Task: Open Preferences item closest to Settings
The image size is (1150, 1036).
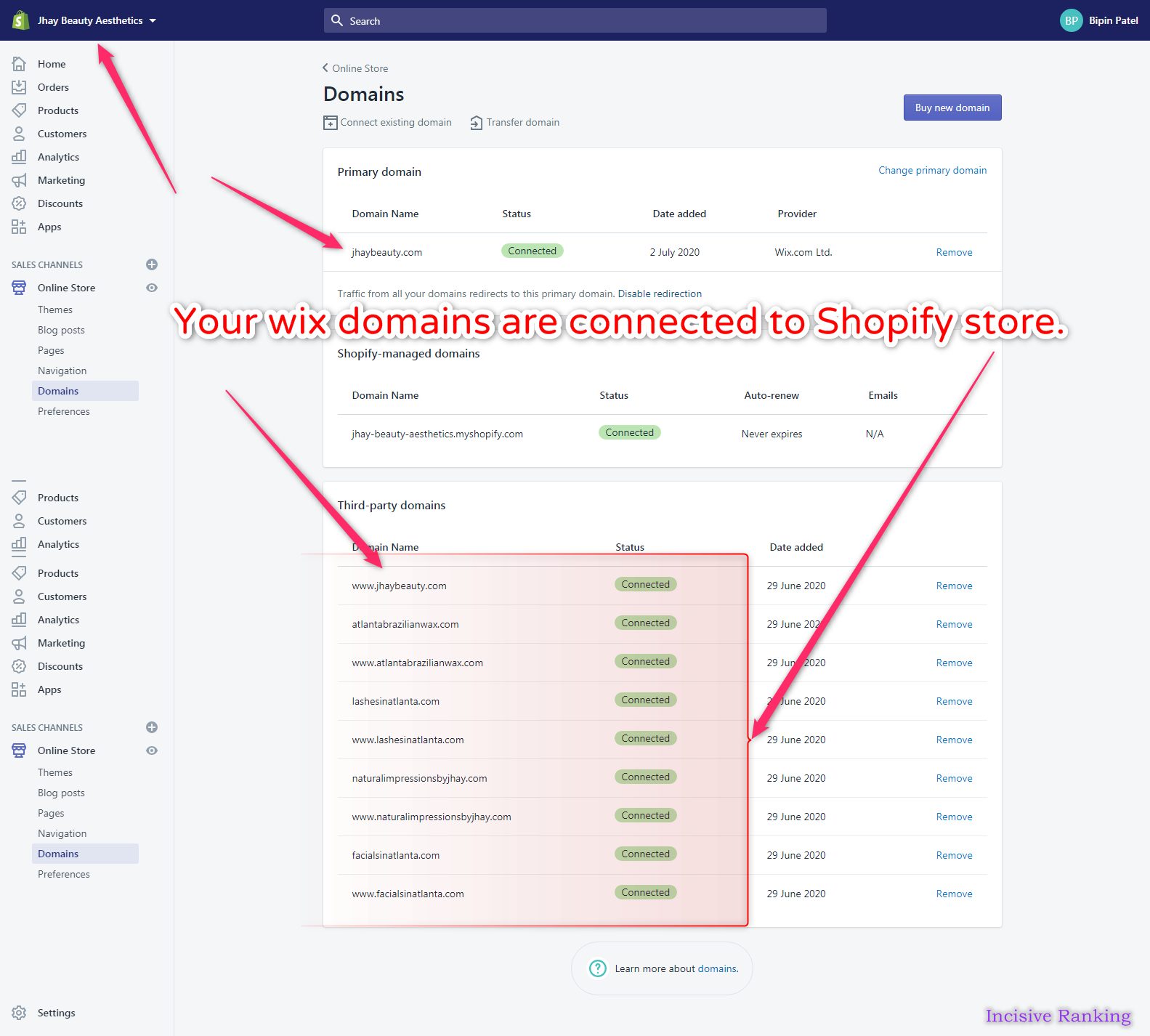Action: click(64, 874)
